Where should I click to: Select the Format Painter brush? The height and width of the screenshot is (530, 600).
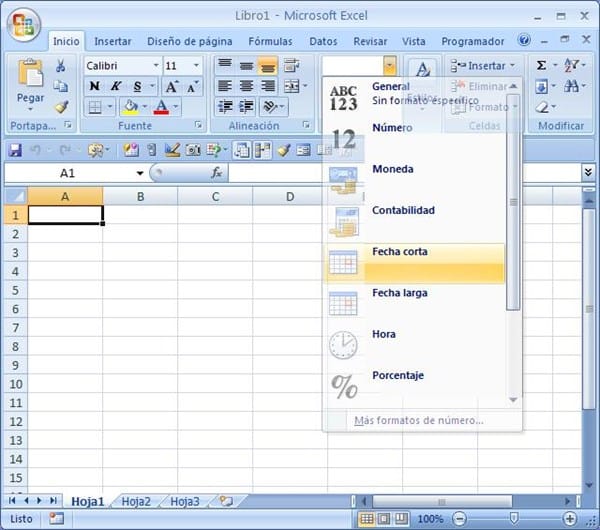tap(61, 107)
